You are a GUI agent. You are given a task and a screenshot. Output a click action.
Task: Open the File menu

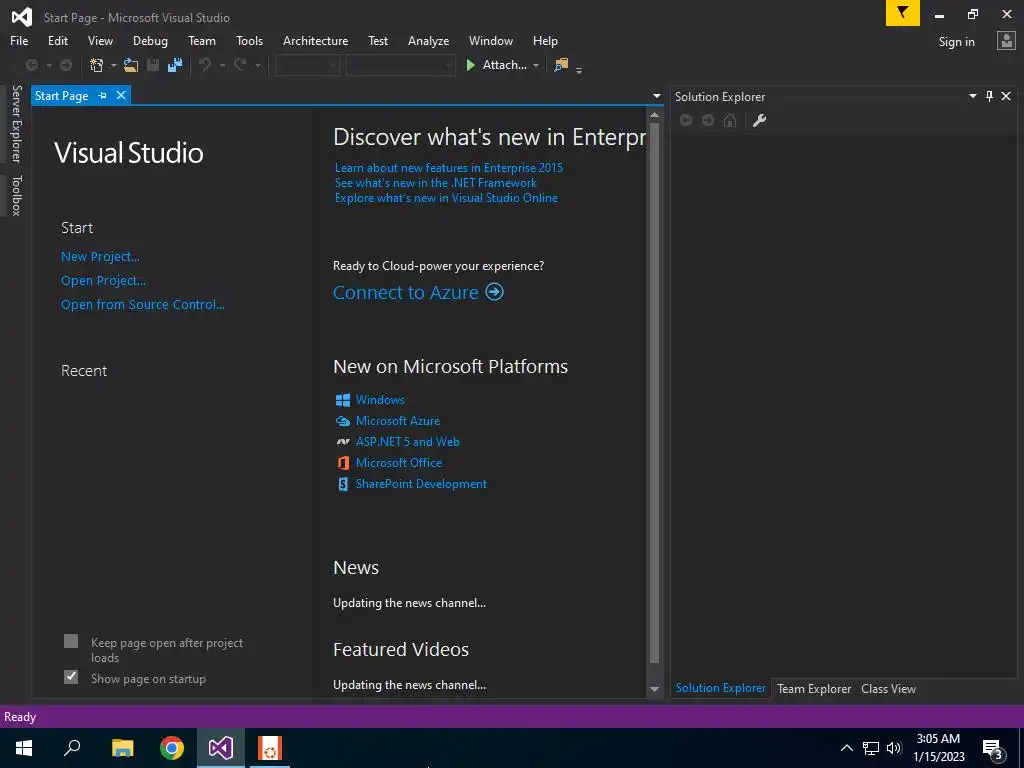tap(19, 40)
